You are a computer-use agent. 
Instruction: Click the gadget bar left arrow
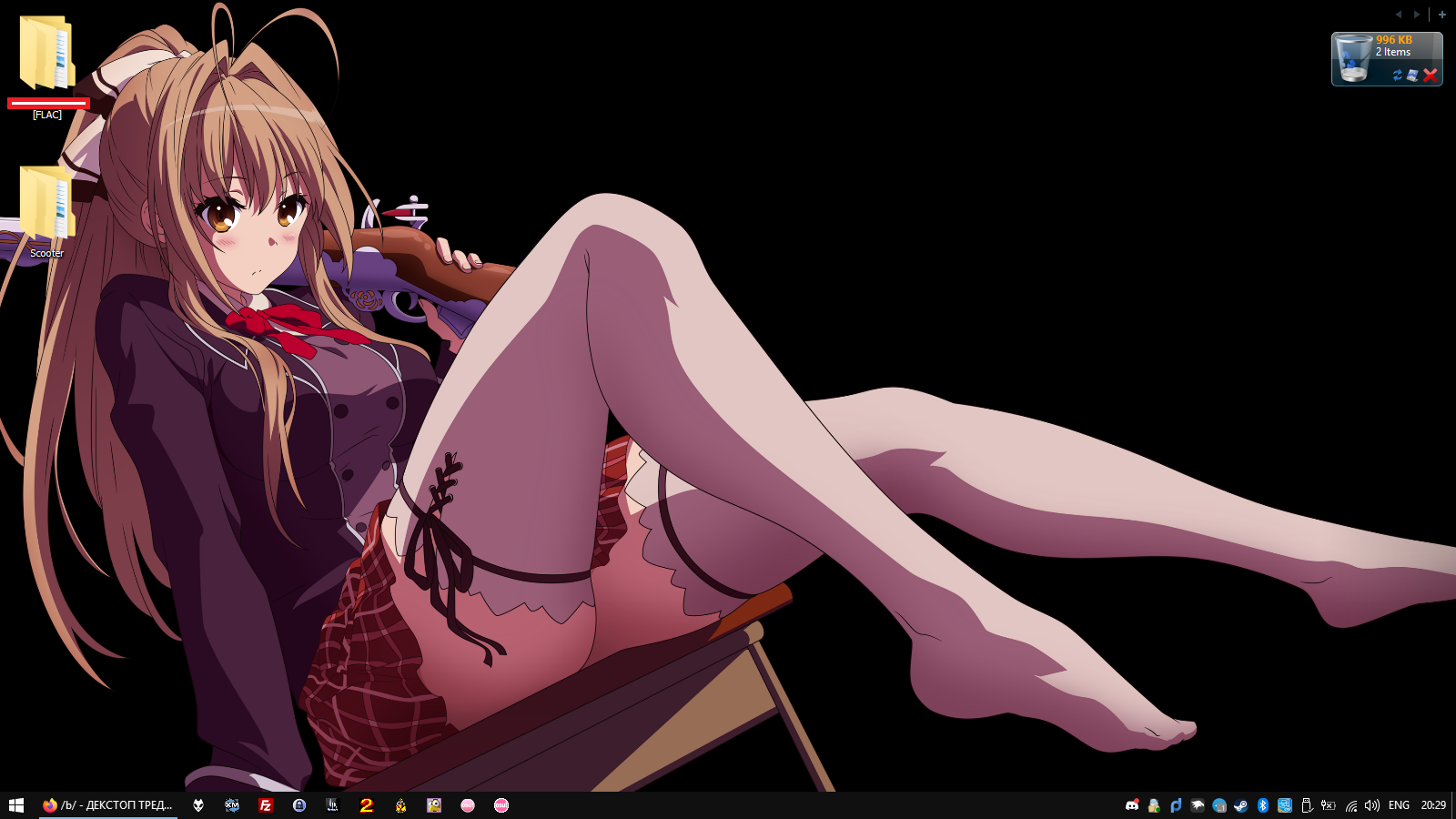(x=1399, y=15)
